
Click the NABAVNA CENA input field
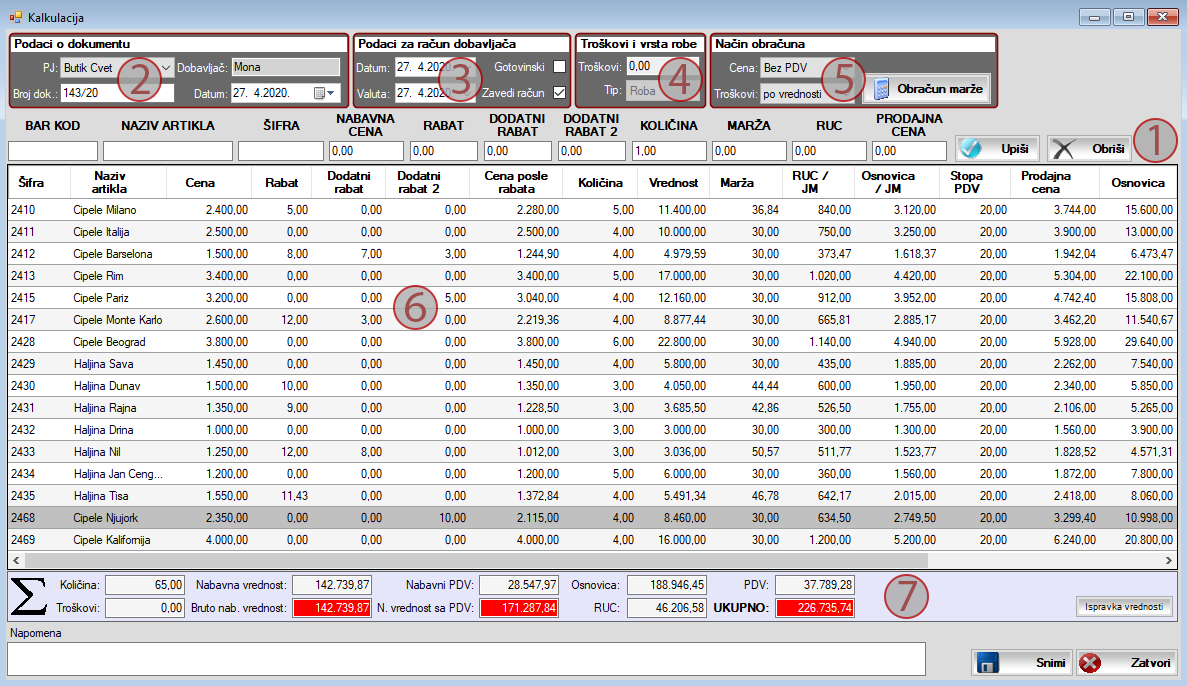(366, 151)
